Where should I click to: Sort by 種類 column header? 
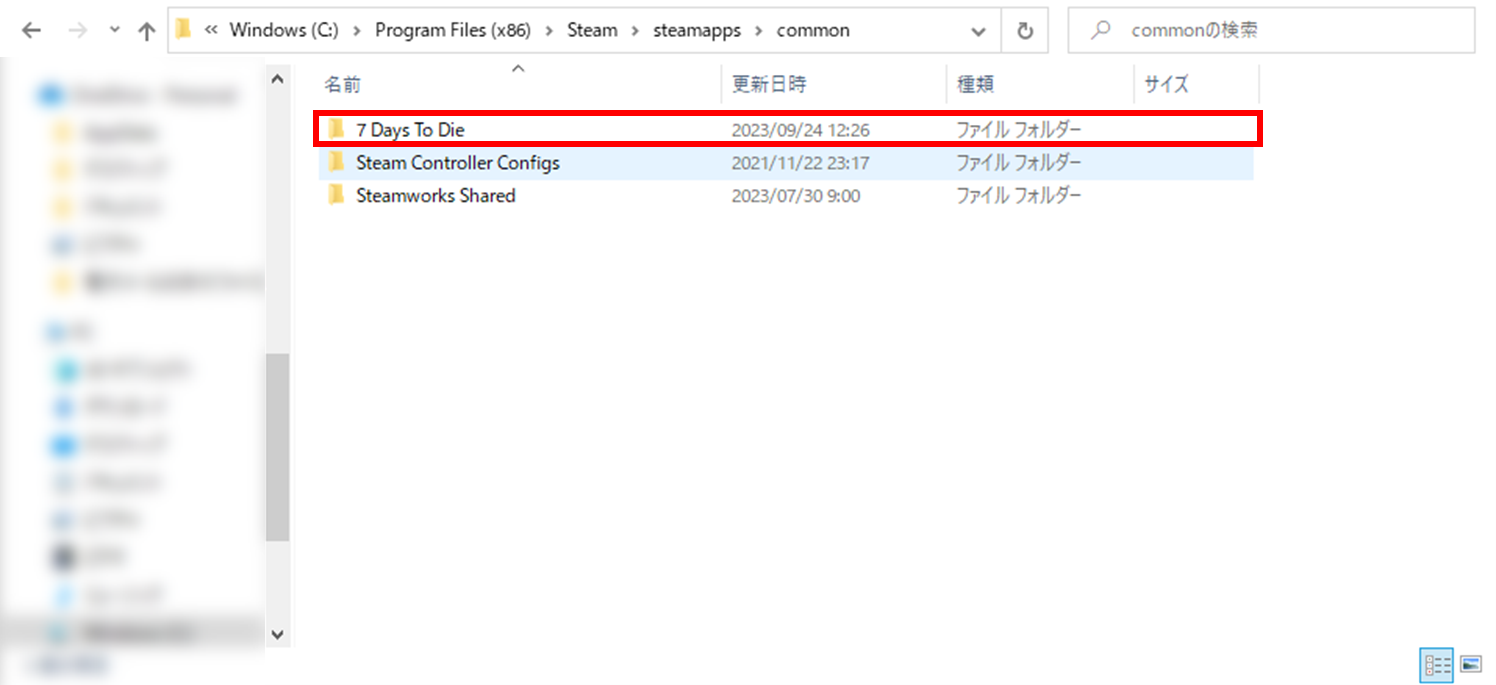coord(975,85)
